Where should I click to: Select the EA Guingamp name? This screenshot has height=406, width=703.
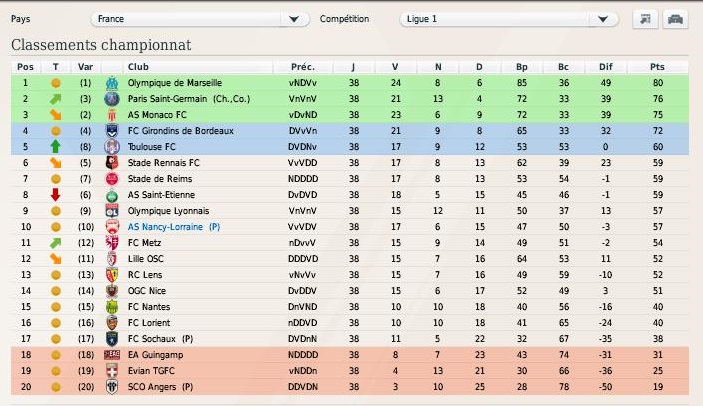[x=156, y=355]
